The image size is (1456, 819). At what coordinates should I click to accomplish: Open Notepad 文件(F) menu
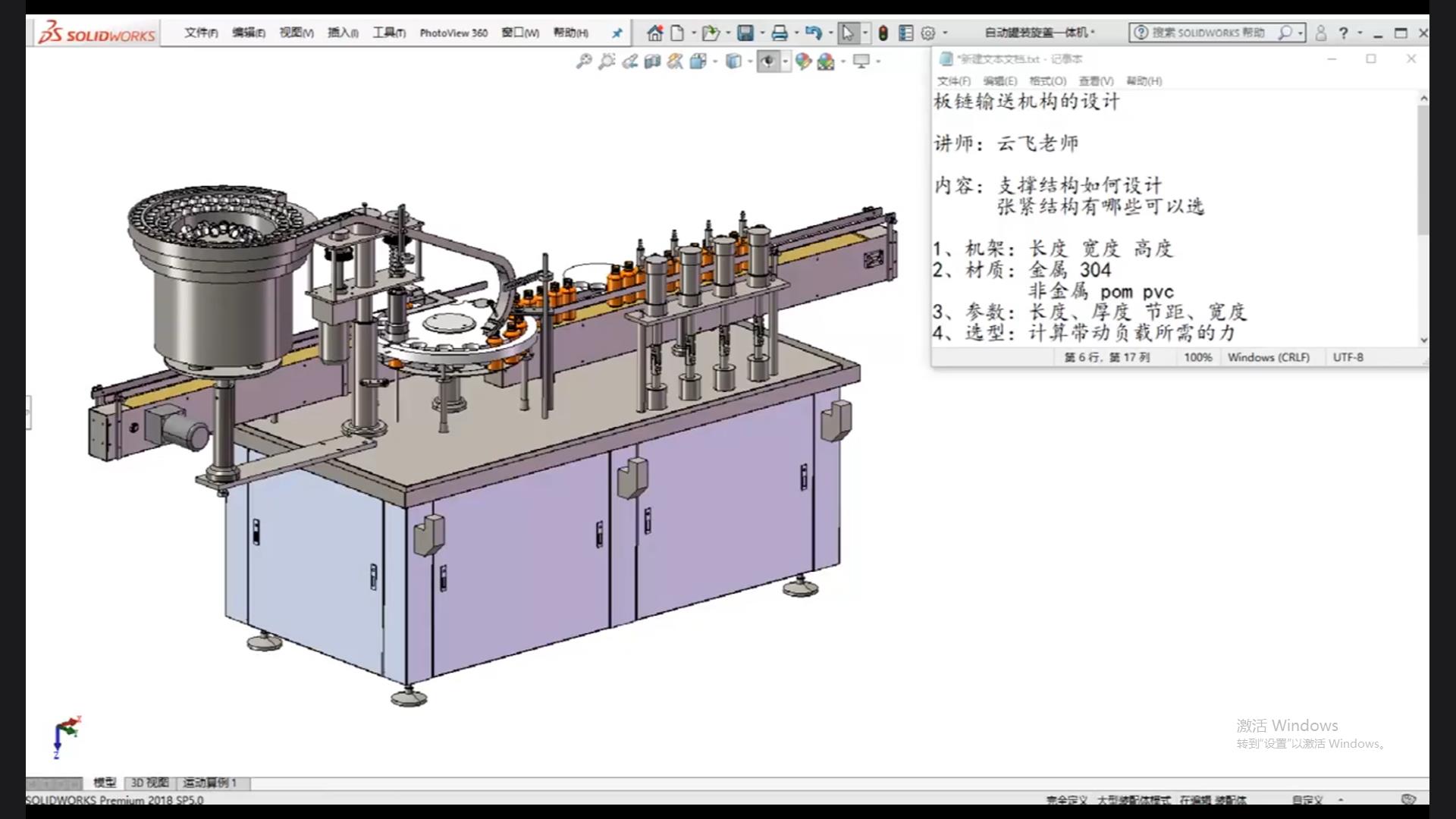[x=953, y=81]
